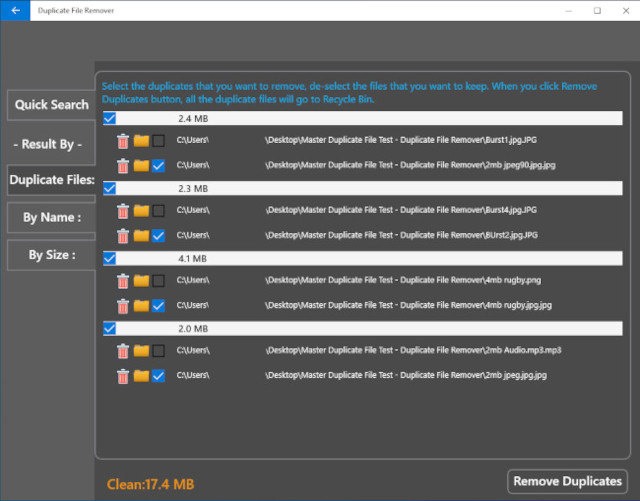The image size is (640, 501).
Task: Uncheck the box for 2mb jpeg90.jpg.jpg
Action: (x=158, y=166)
